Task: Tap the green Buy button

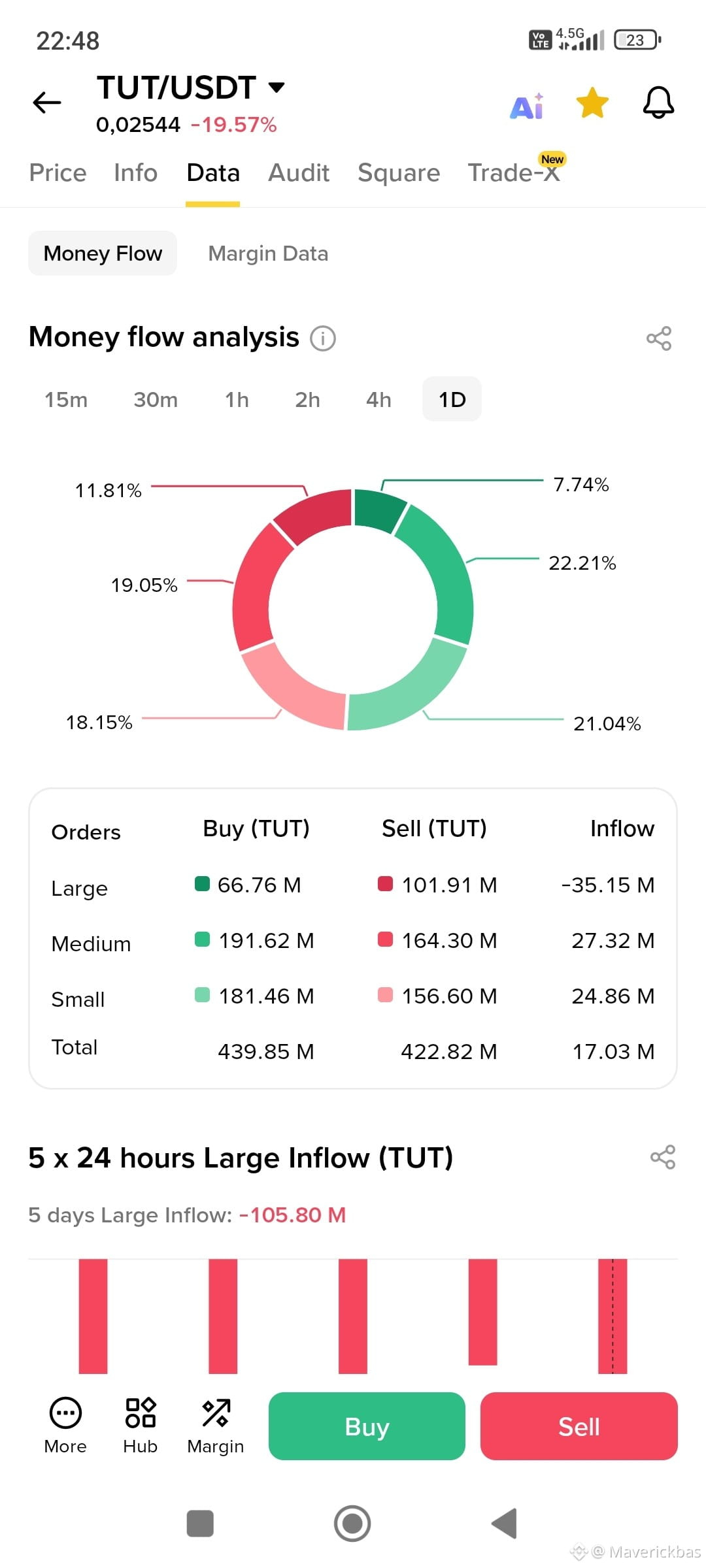Action: coord(367,1426)
